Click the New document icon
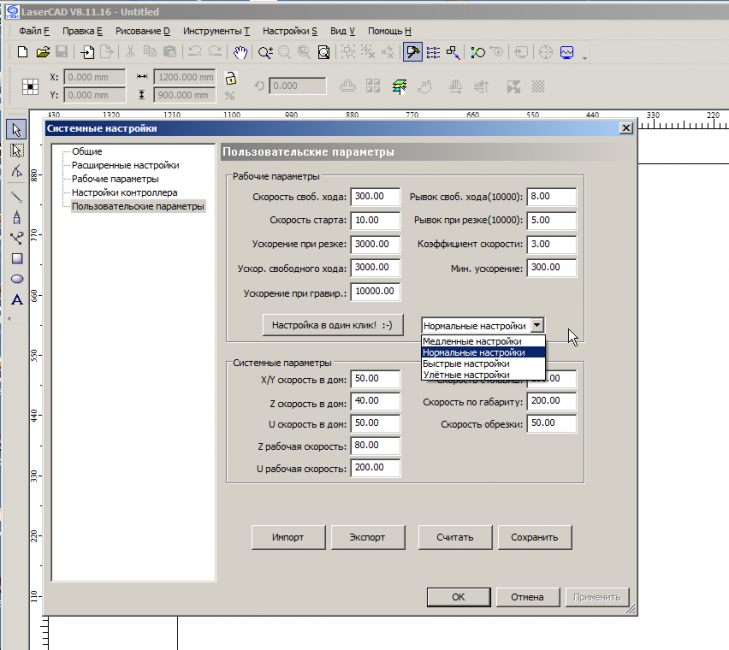This screenshot has height=650, width=729. click(24, 52)
